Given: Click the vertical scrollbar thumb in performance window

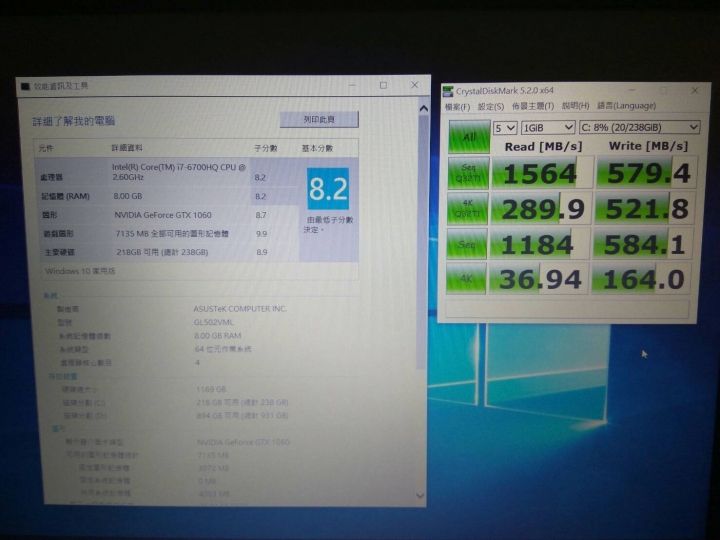Looking at the screenshot, I should [x=423, y=242].
